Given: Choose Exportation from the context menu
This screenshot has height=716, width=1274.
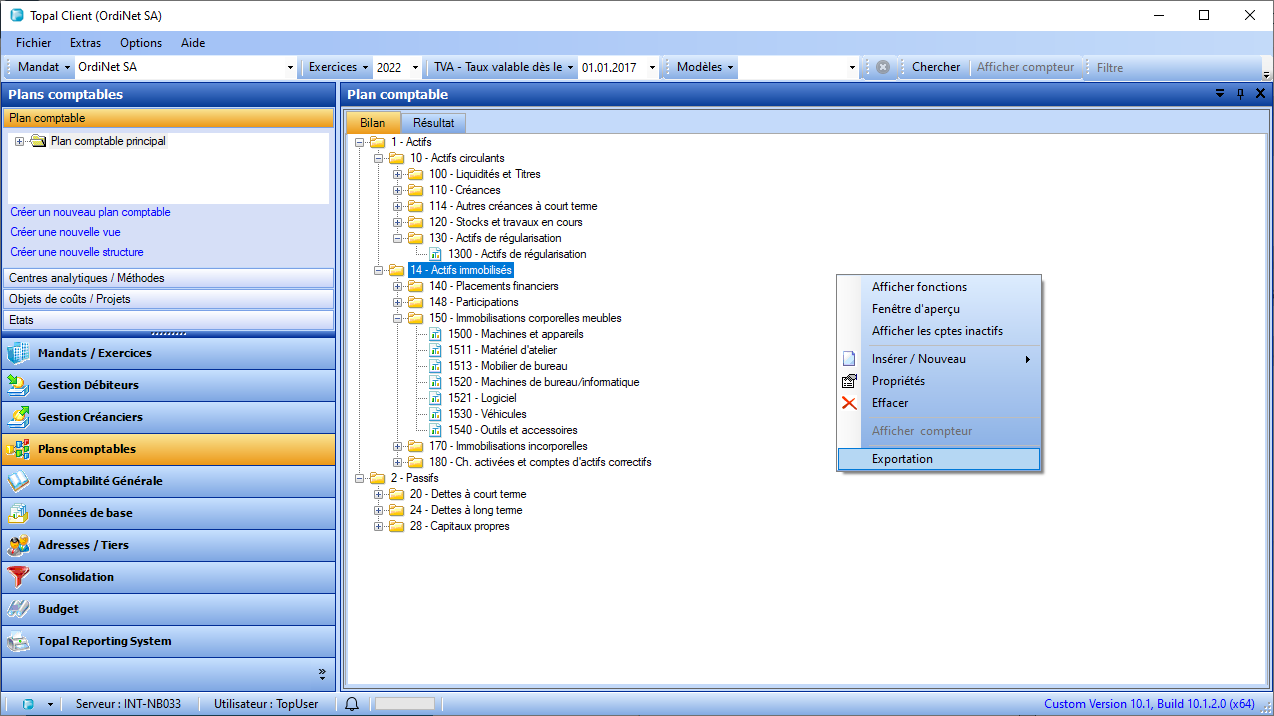Looking at the screenshot, I should 902,459.
